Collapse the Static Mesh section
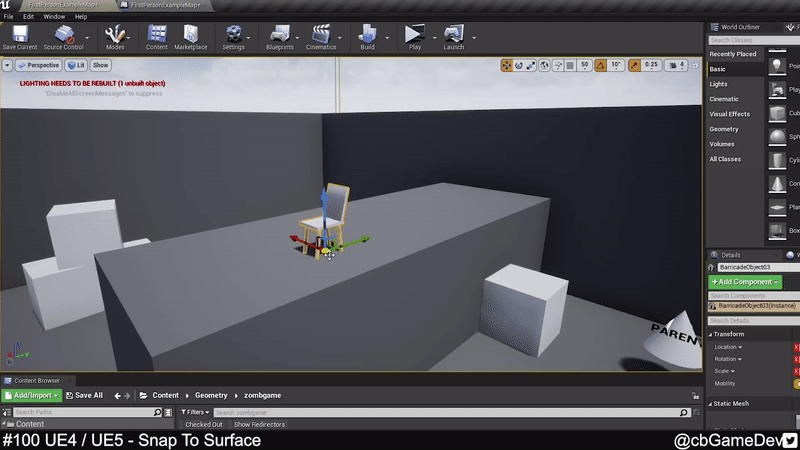This screenshot has width=800, height=450. [x=710, y=404]
